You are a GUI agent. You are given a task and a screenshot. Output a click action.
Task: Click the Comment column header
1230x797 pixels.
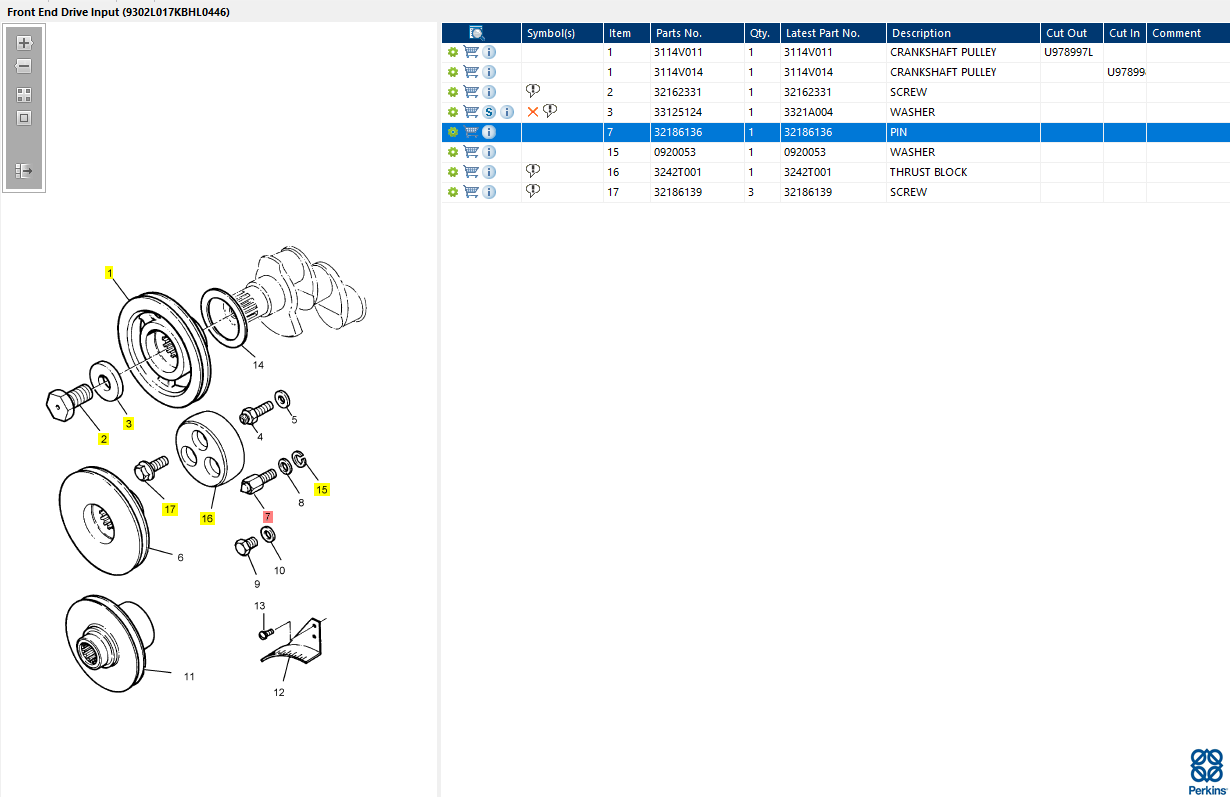[x=1188, y=33]
